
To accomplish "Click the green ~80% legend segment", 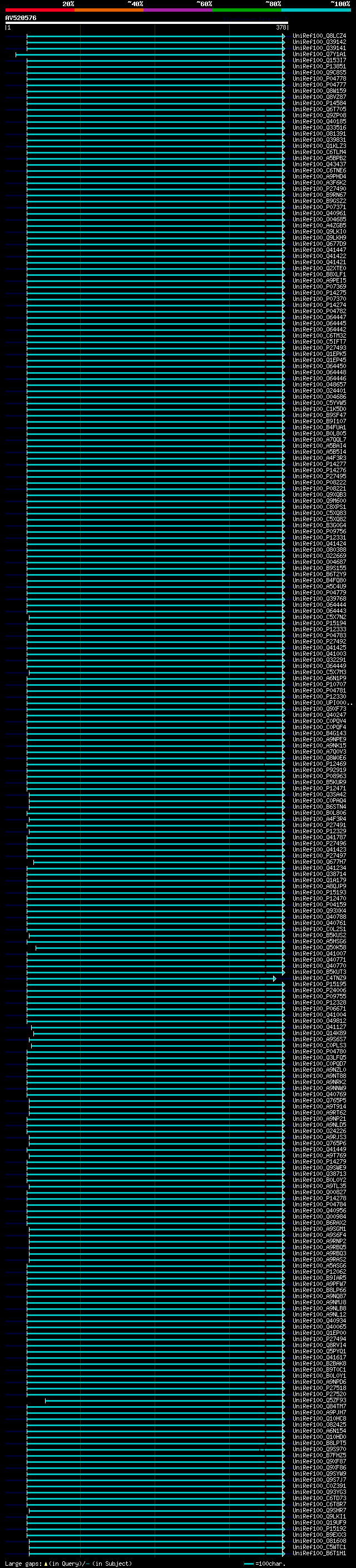I will pyautogui.click(x=247, y=10).
